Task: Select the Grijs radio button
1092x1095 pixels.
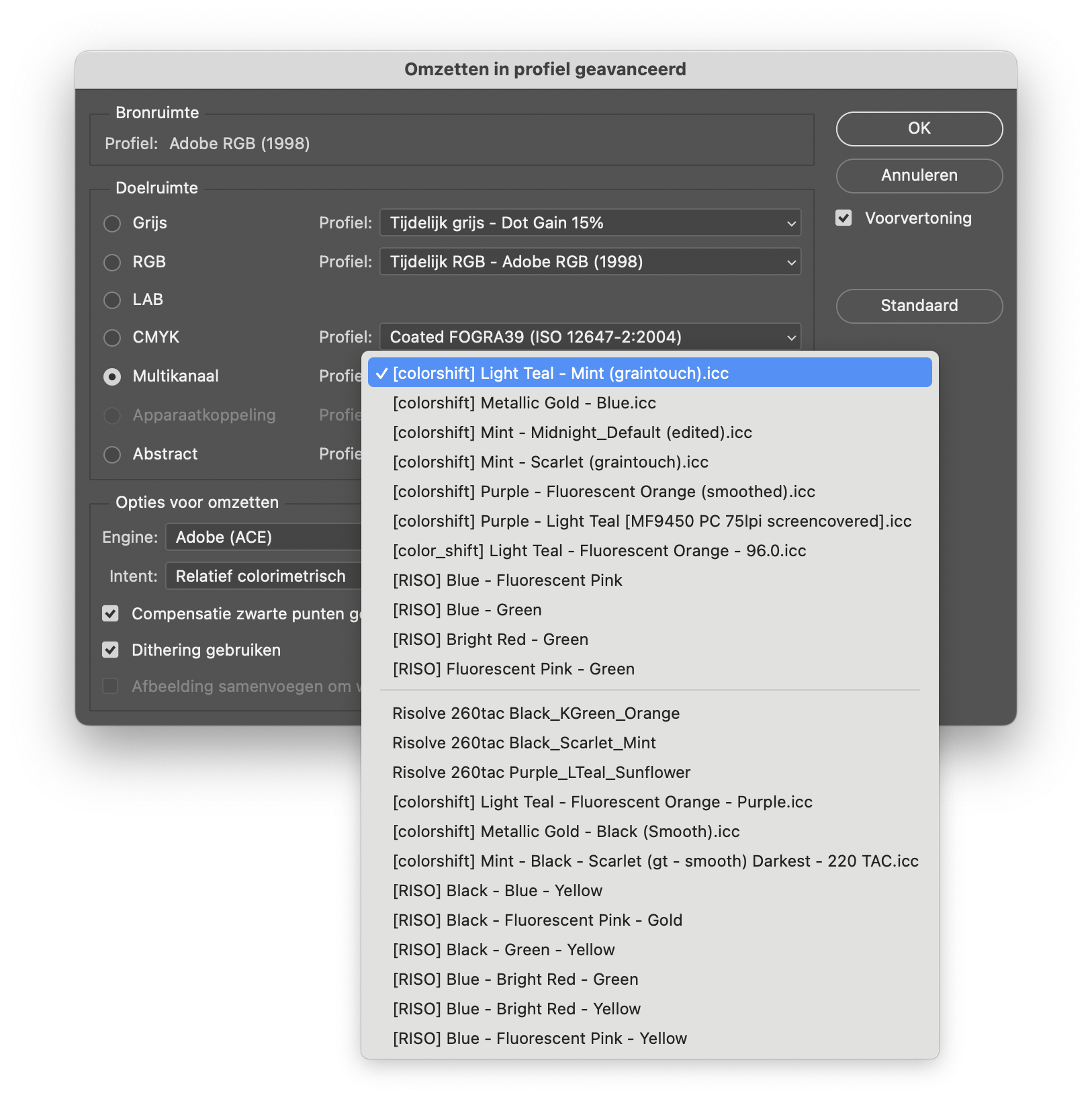Action: [x=112, y=223]
